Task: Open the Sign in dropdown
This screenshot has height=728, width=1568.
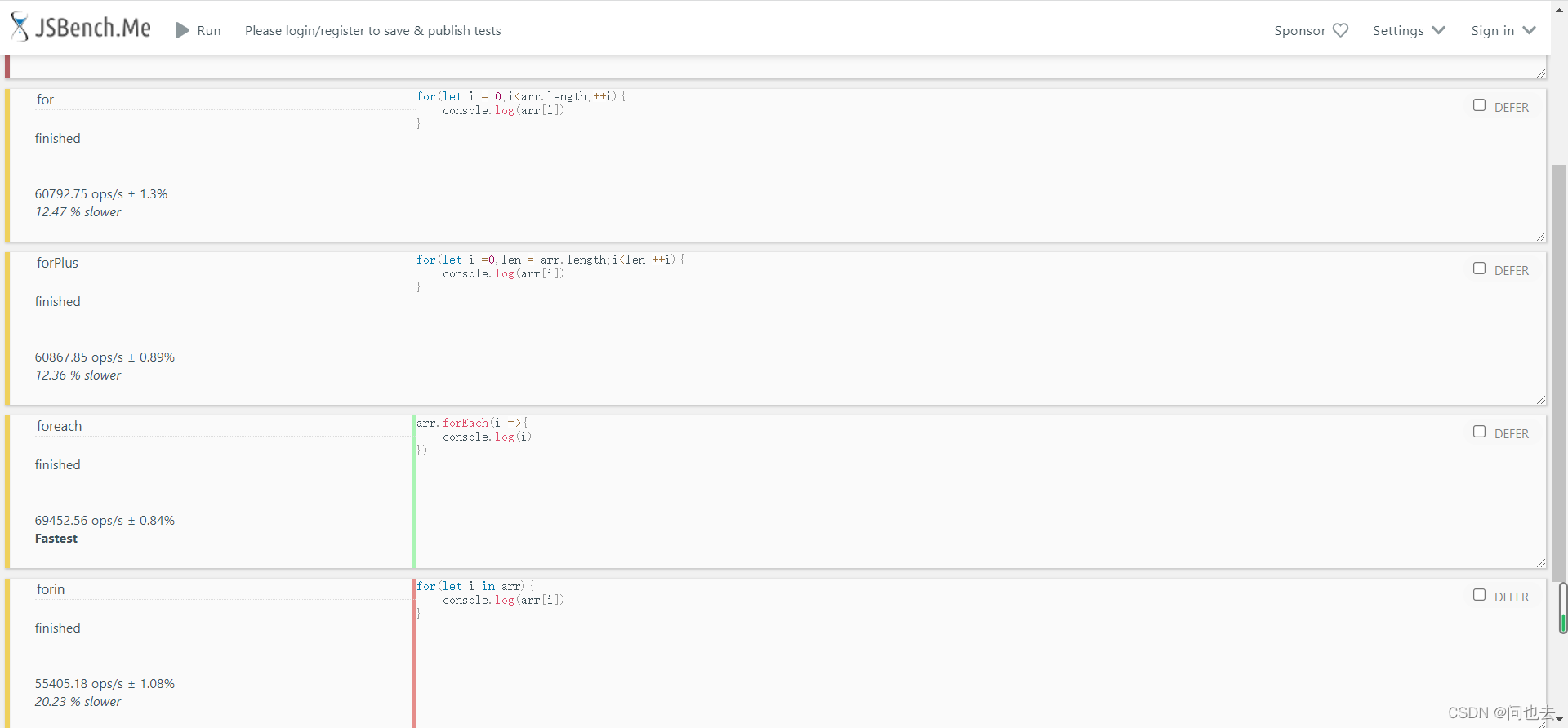Action: pyautogui.click(x=1503, y=30)
